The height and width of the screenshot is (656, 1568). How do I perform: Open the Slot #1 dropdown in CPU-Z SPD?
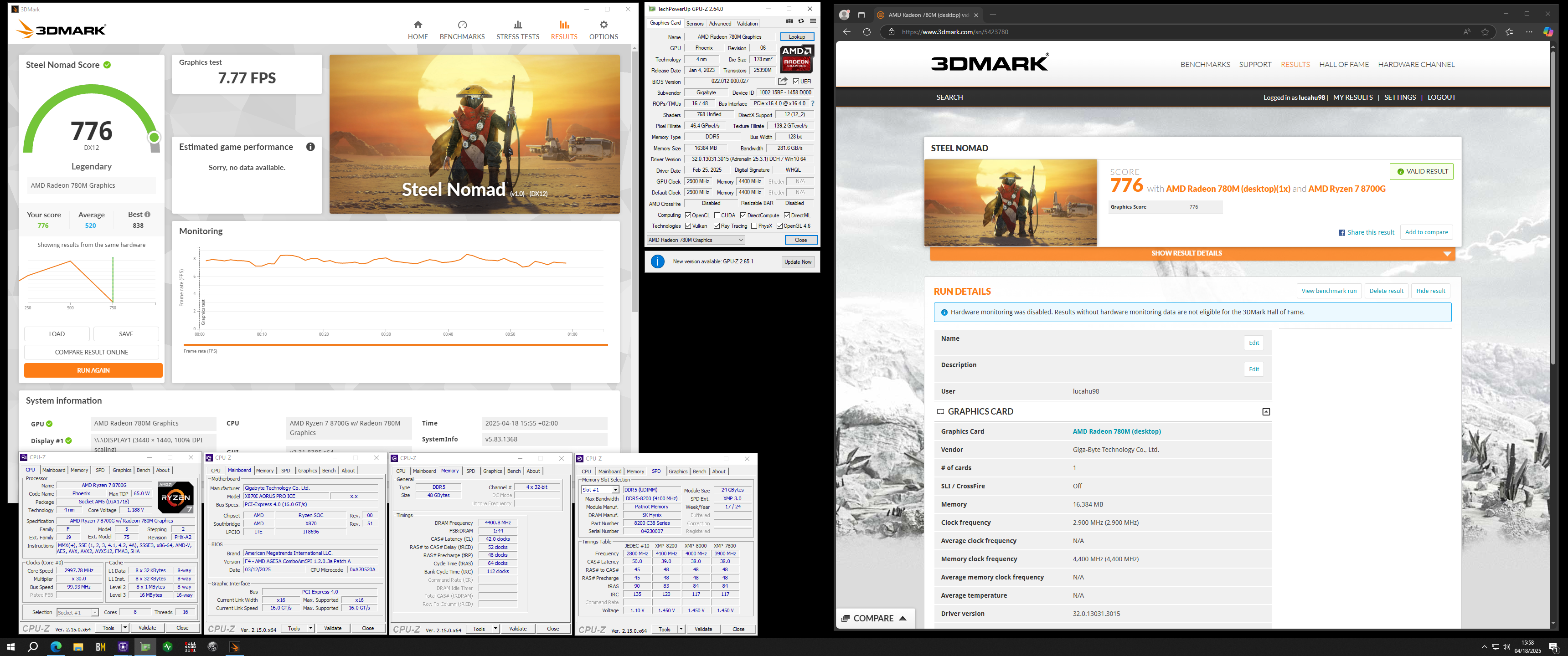(x=600, y=489)
